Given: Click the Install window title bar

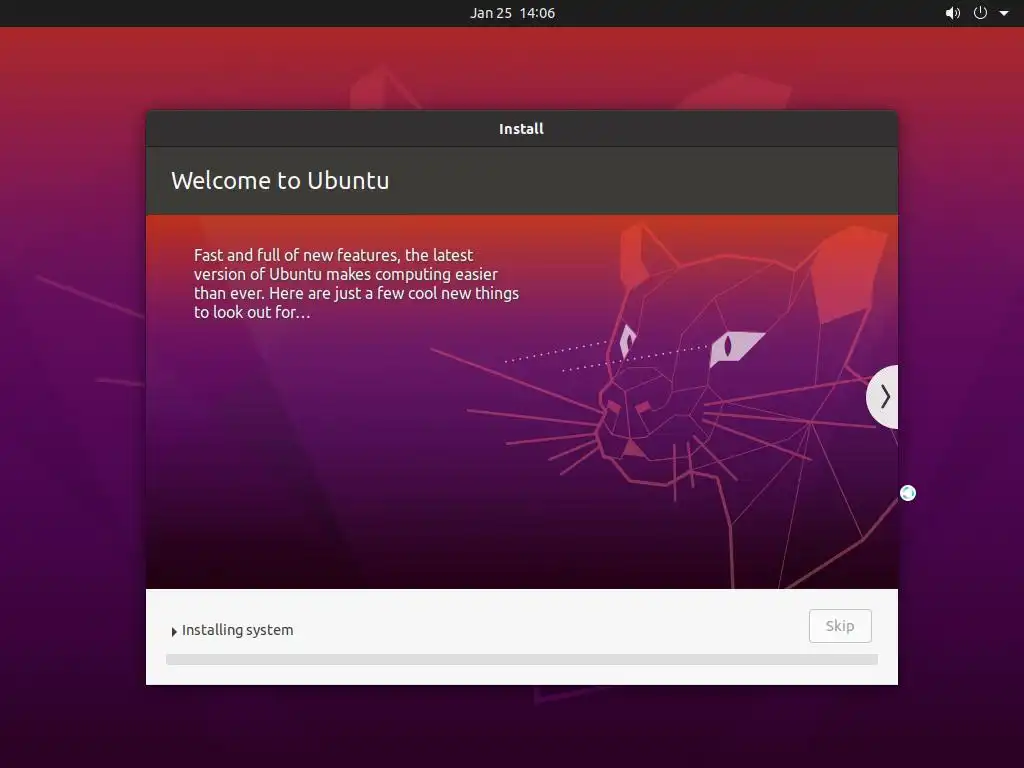Looking at the screenshot, I should point(522,129).
